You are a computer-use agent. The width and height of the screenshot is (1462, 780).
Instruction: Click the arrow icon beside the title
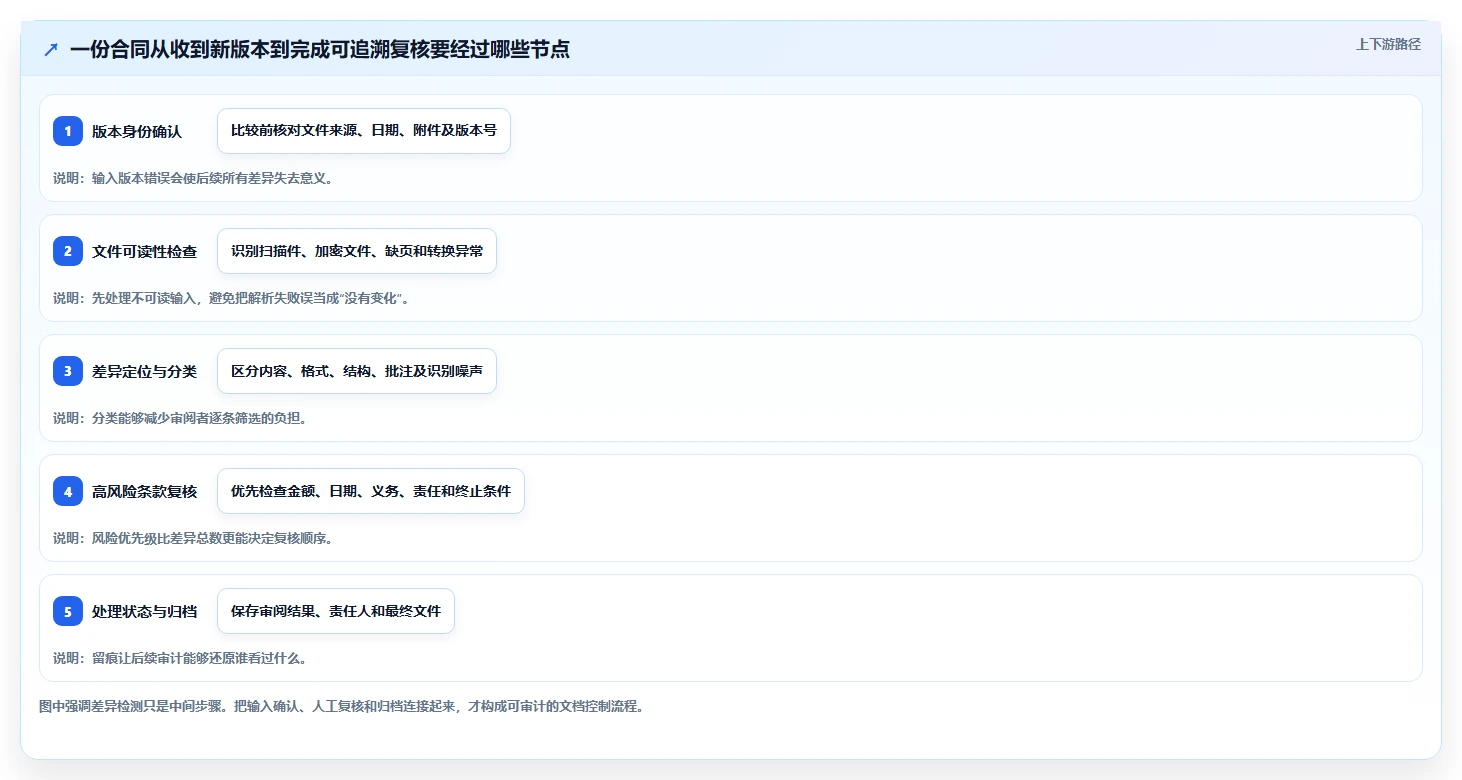tap(51, 49)
